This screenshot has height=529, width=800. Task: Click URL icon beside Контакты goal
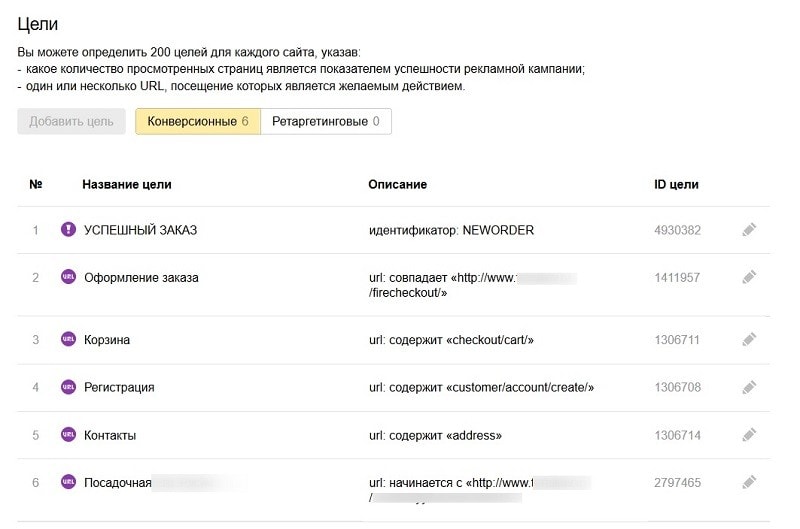click(68, 435)
